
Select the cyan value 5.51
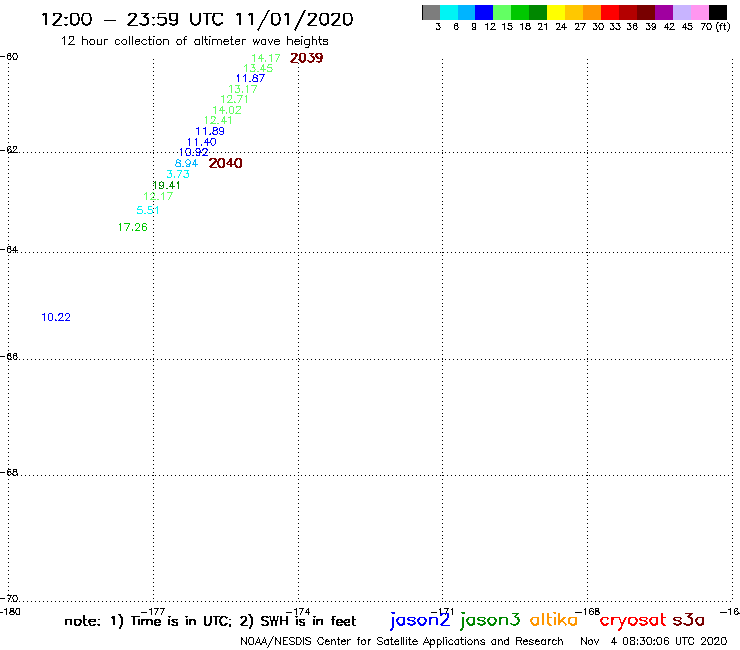pos(148,211)
